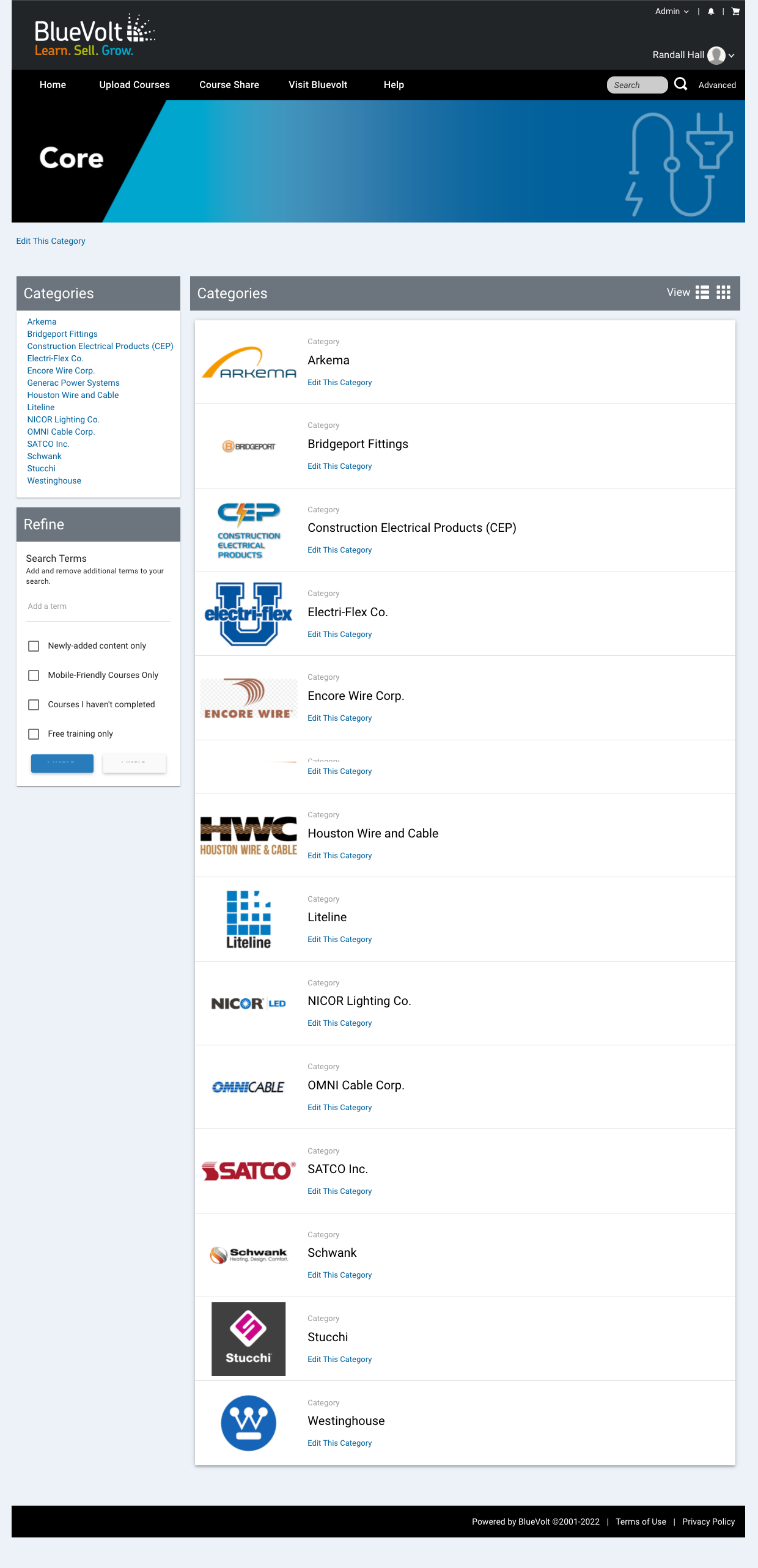Expand the Admin dropdown menu
The height and width of the screenshot is (1568, 758).
(x=672, y=12)
